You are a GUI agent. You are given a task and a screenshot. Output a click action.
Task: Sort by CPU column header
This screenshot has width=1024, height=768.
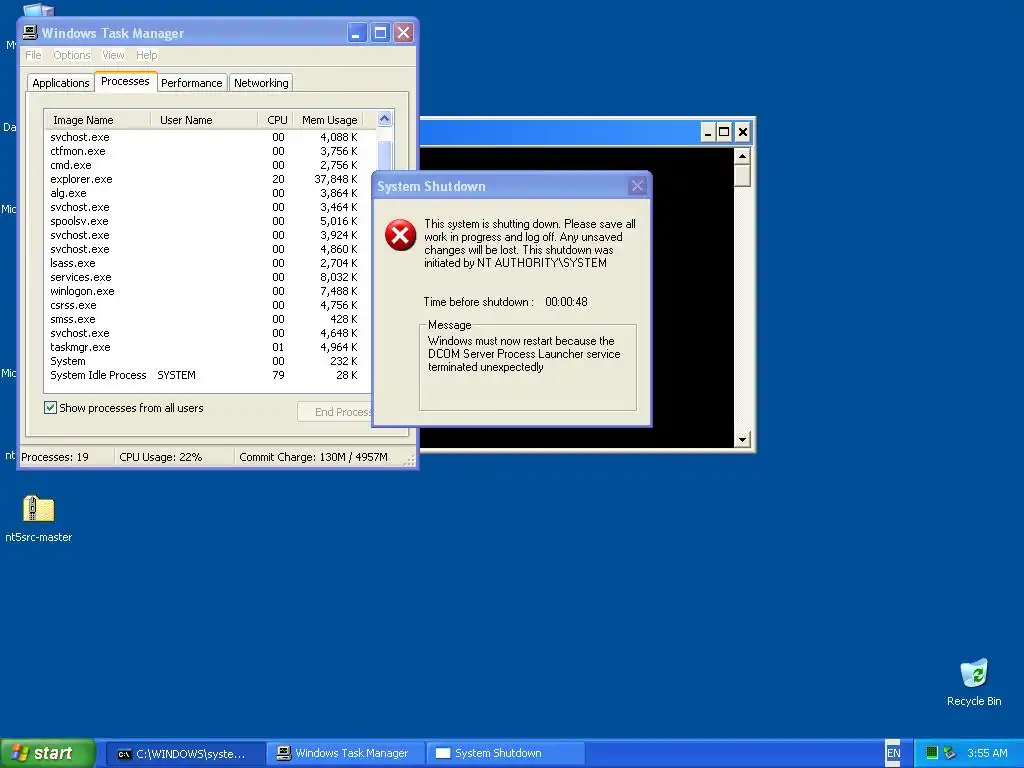(x=275, y=120)
